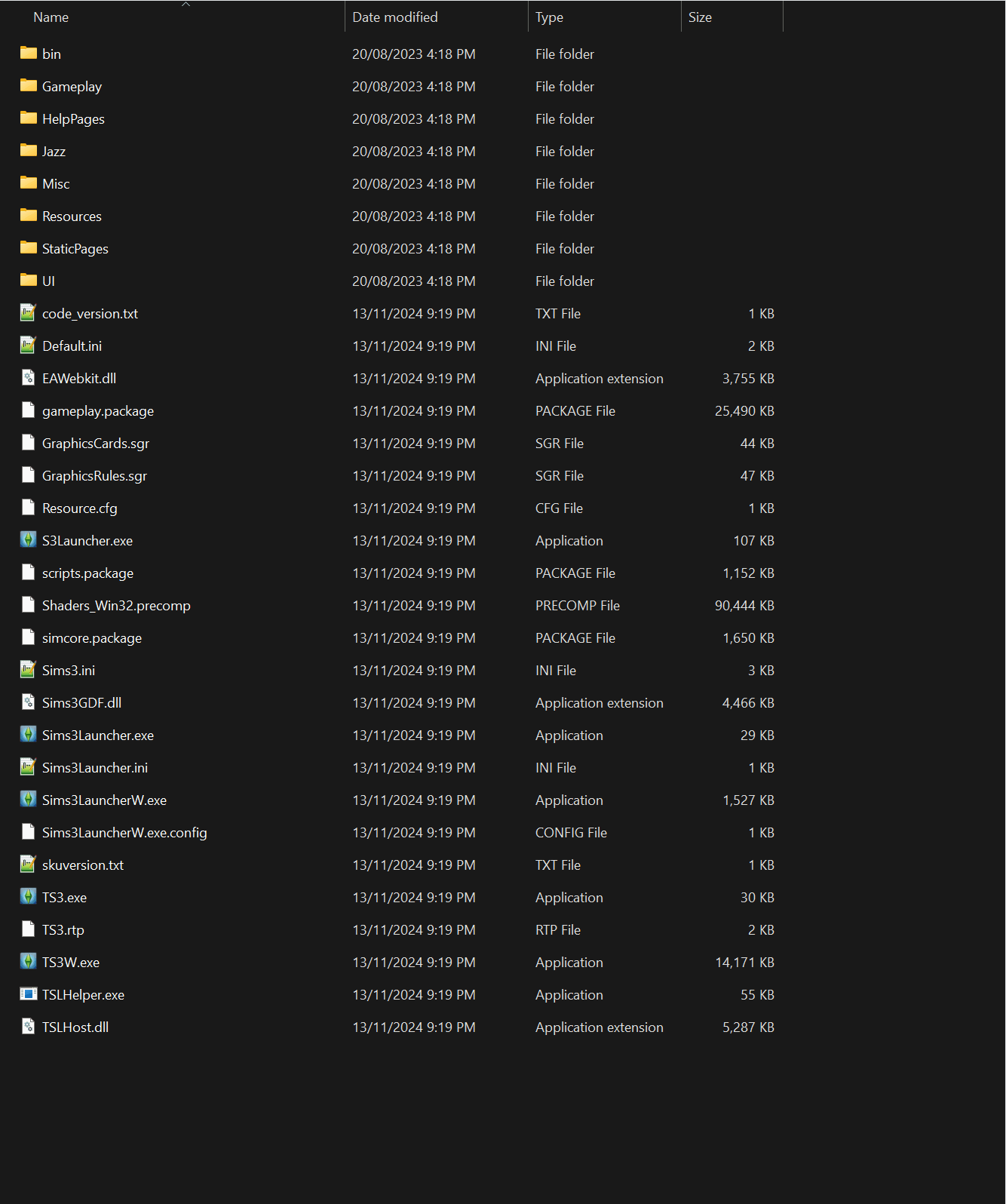The image size is (1006, 1204).
Task: Click the UI folder icon
Action: [29, 280]
